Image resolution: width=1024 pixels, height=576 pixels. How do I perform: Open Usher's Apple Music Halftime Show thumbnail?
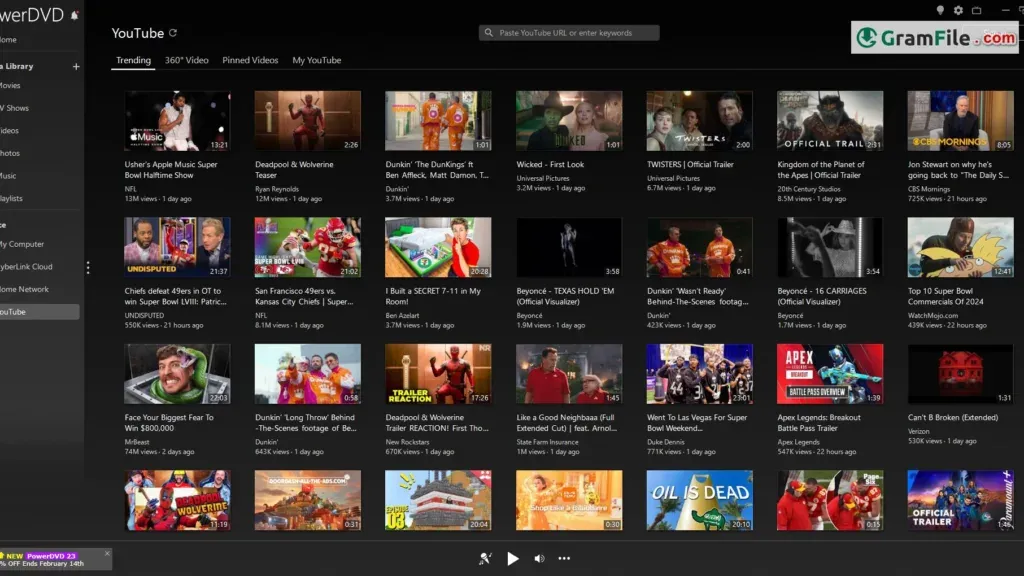177,121
